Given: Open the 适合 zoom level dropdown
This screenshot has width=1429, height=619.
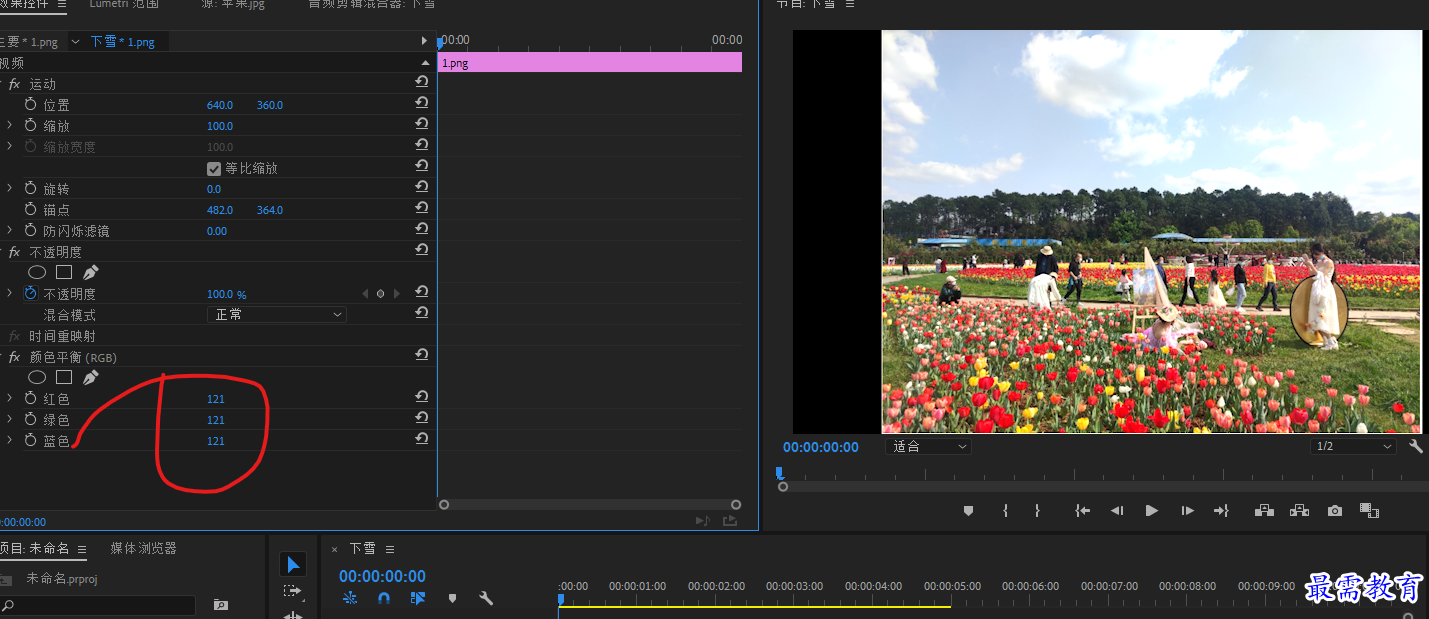Looking at the screenshot, I should click(x=928, y=446).
